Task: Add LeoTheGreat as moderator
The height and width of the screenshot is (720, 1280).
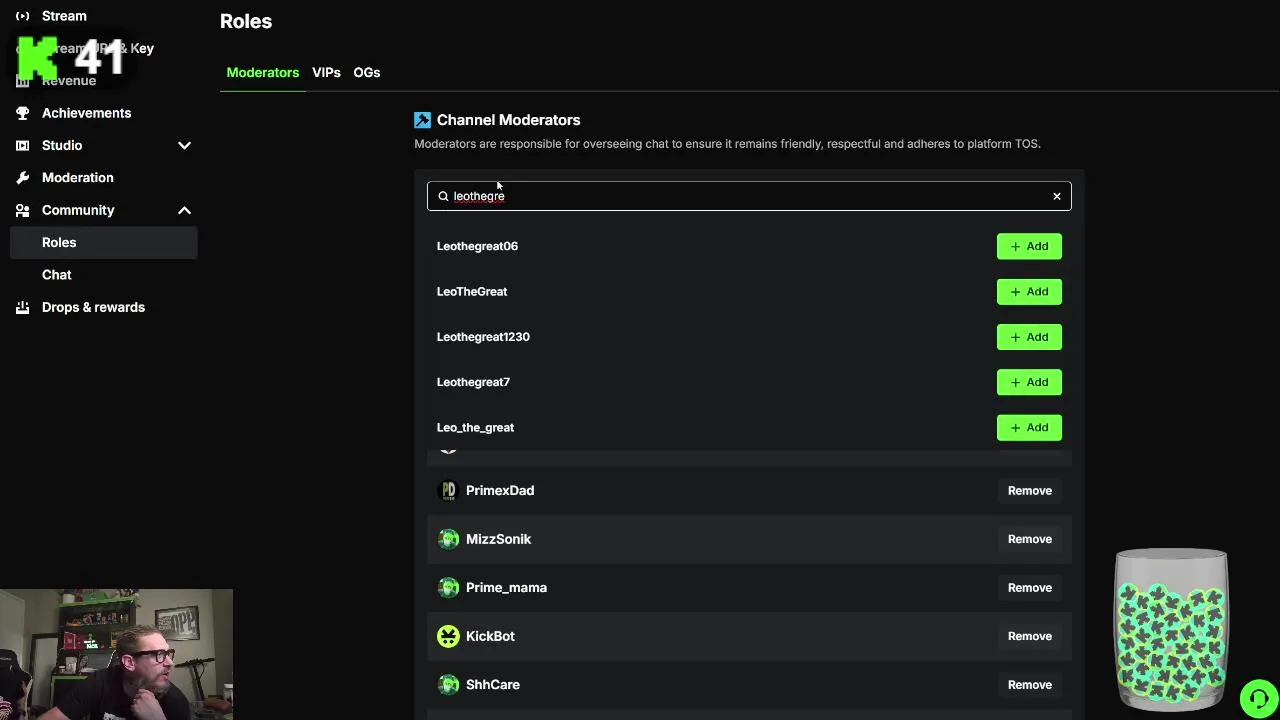Action: (x=1029, y=292)
